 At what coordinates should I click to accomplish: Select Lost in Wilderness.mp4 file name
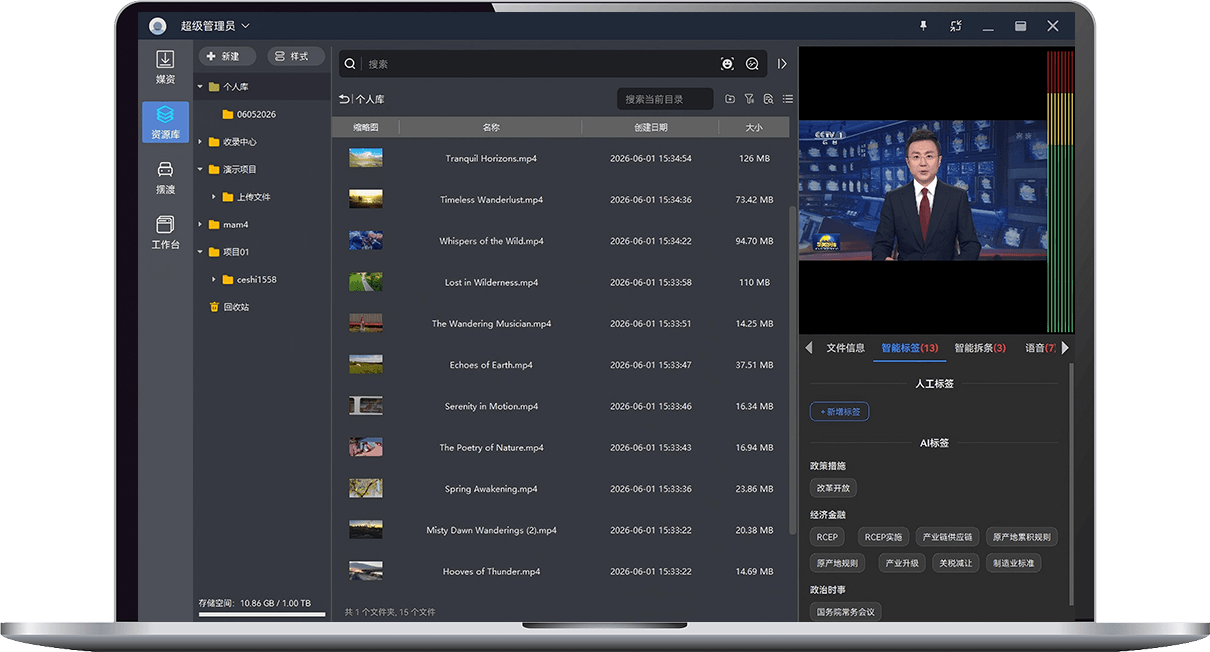click(491, 282)
